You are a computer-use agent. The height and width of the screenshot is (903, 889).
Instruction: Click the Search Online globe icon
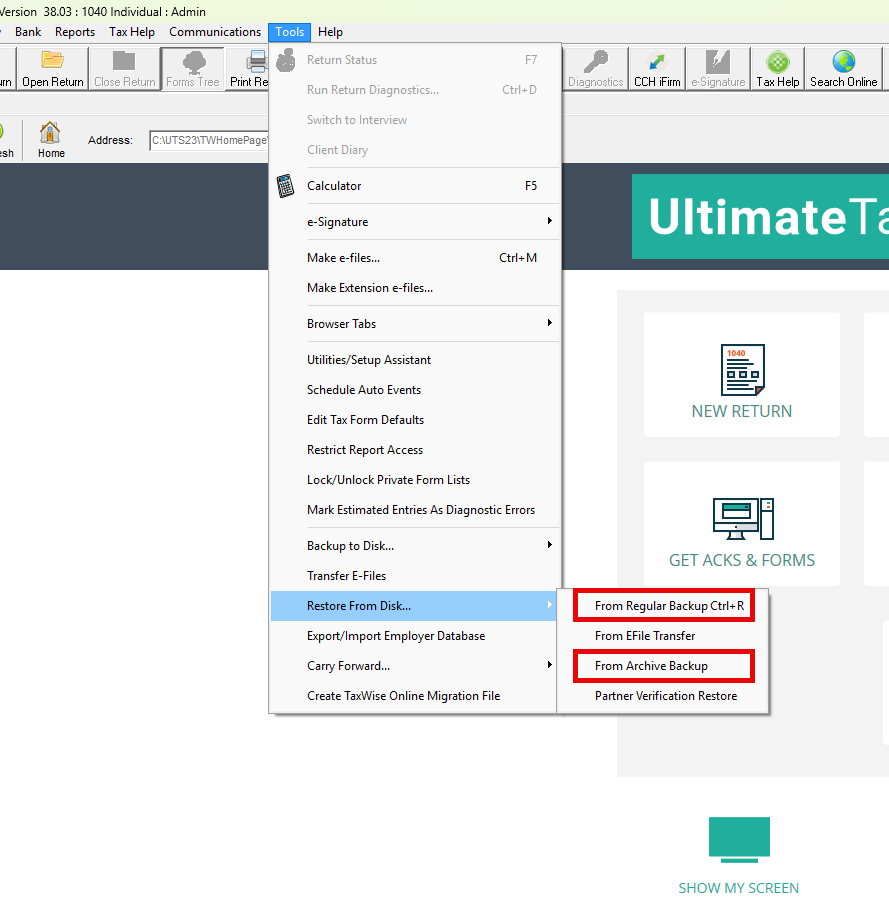point(844,61)
